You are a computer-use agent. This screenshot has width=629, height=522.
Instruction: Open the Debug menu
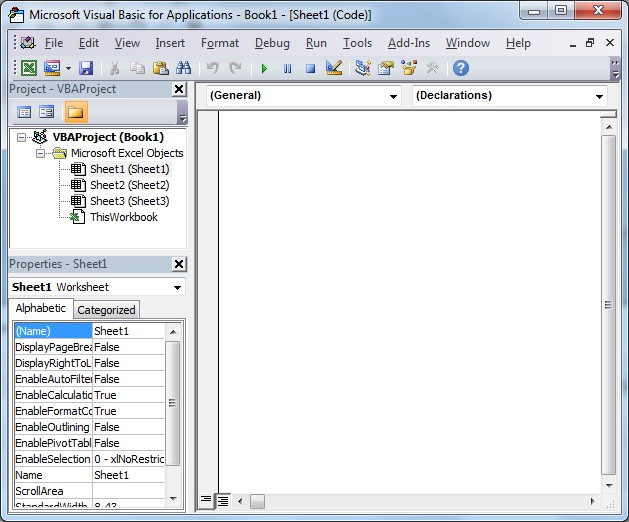(272, 43)
